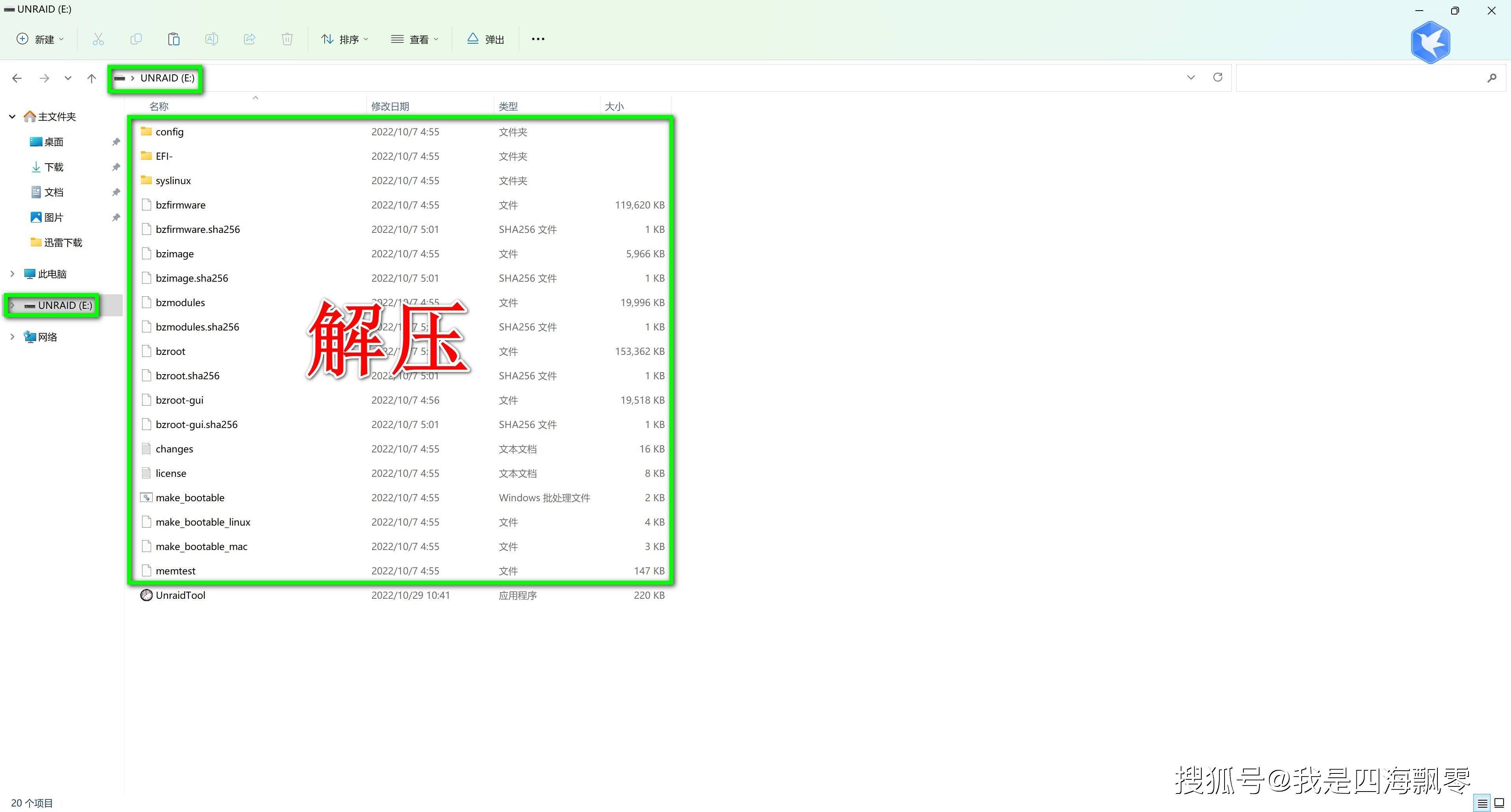Click the Delete trash icon
The image size is (1511, 812).
click(x=287, y=39)
